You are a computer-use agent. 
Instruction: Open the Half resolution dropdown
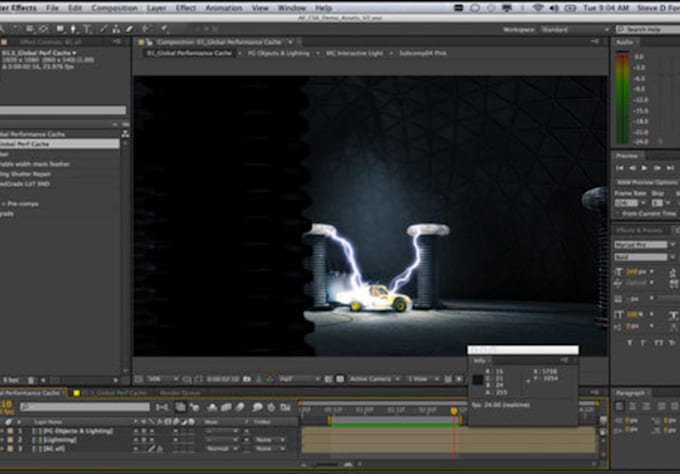(x=299, y=379)
